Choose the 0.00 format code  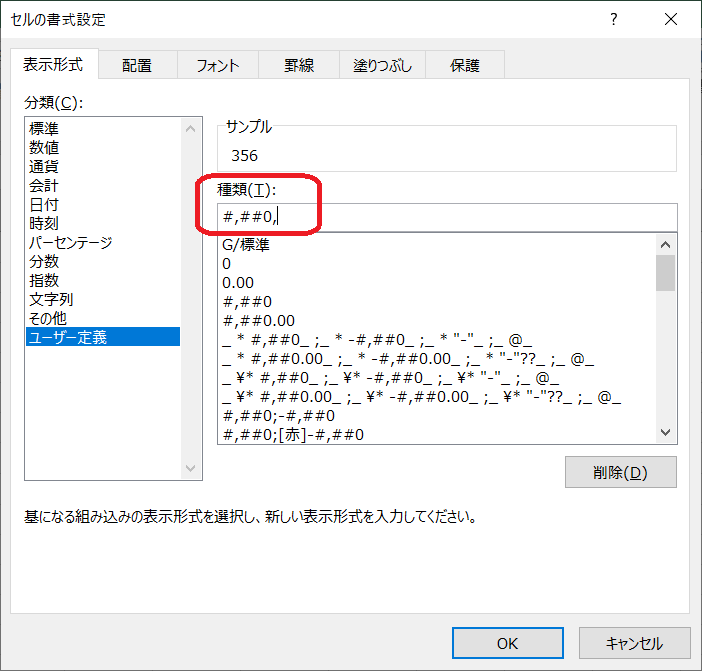point(238,283)
